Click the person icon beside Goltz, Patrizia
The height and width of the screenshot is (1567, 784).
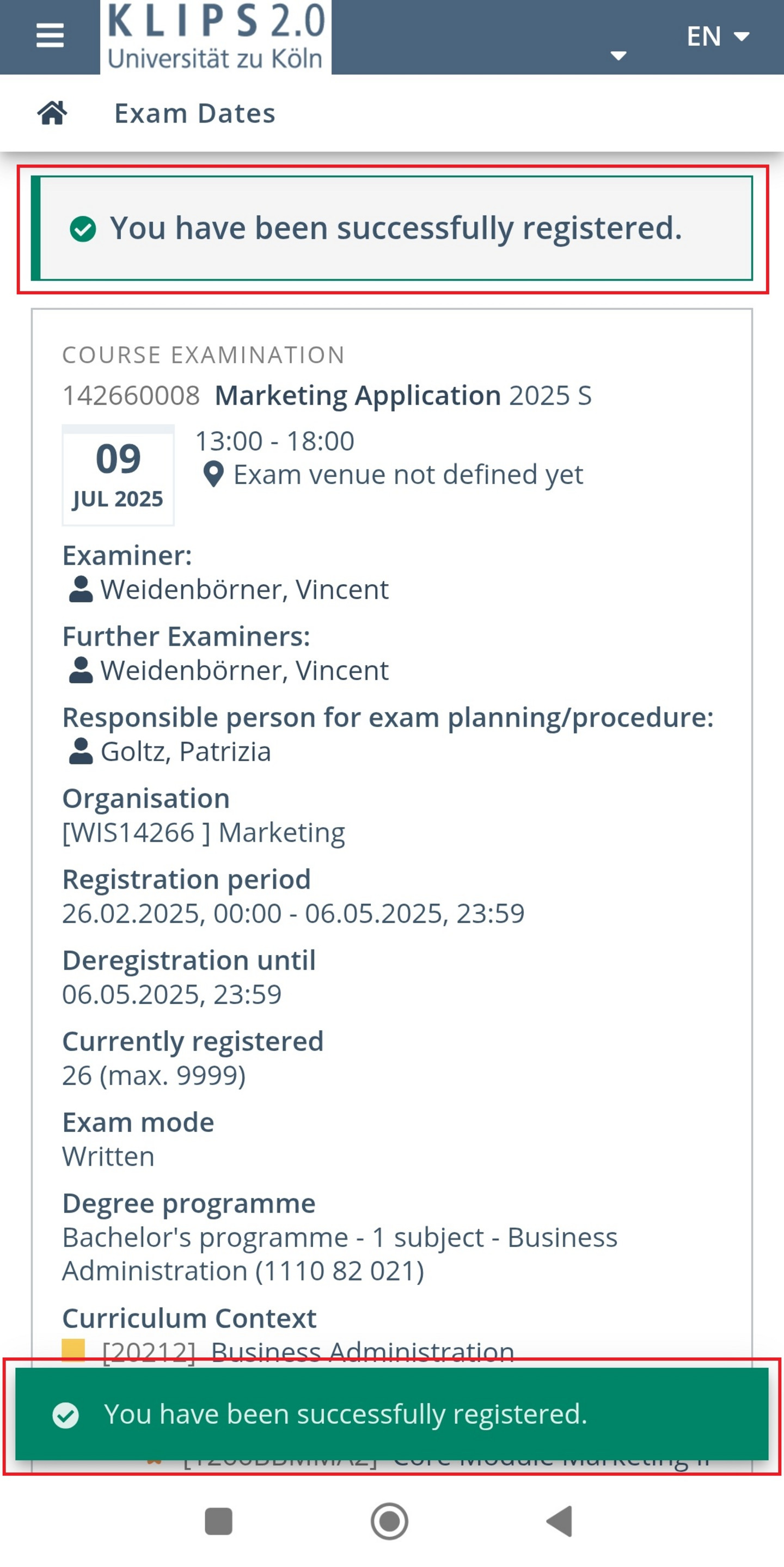(80, 752)
